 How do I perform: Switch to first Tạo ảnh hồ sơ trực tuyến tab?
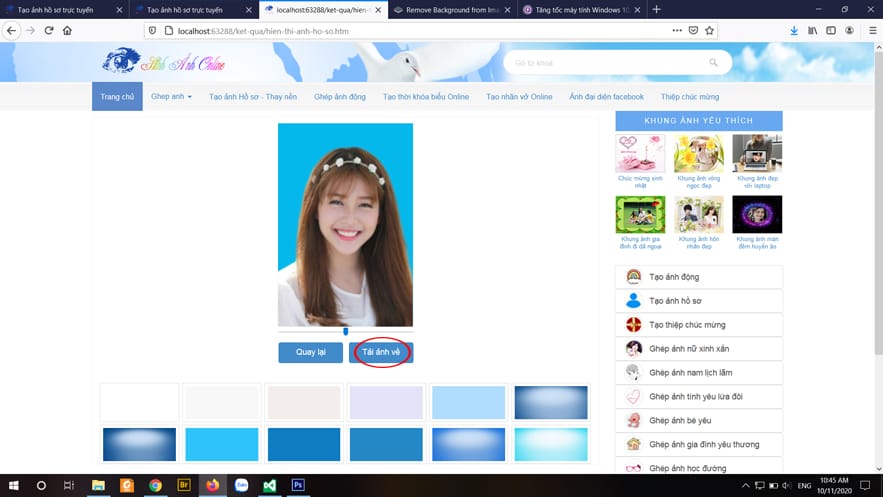[x=64, y=10]
